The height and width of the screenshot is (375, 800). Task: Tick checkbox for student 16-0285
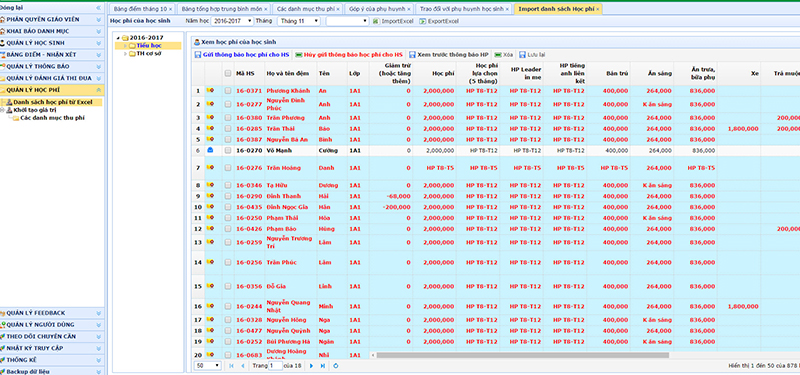tap(228, 129)
